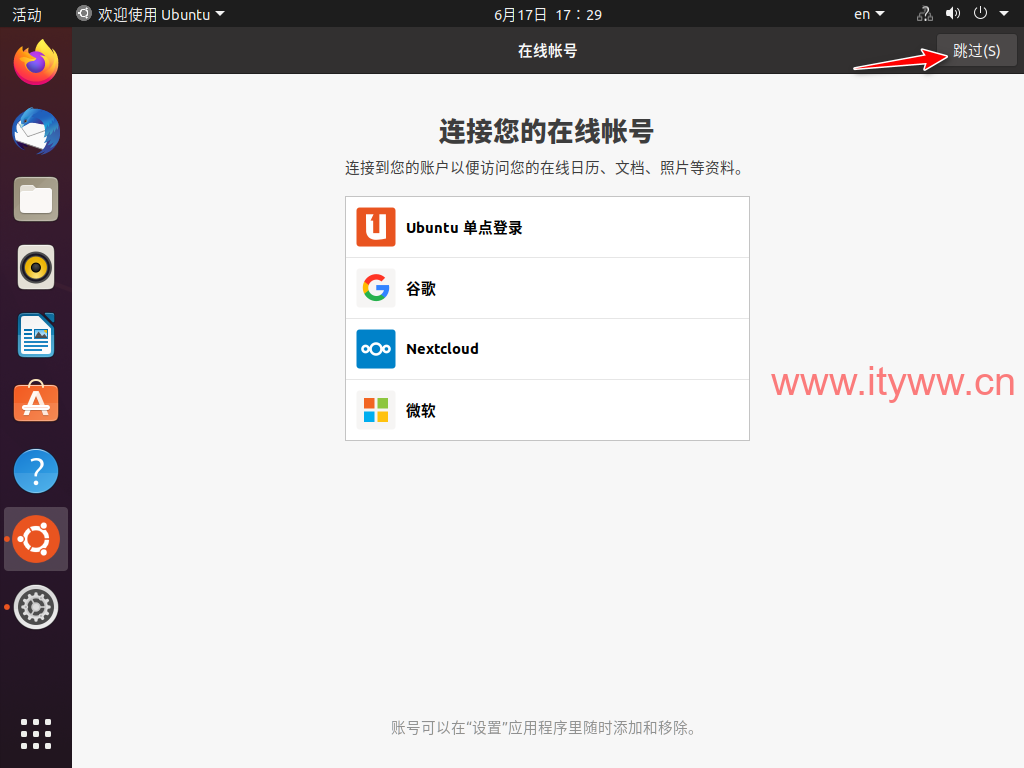The height and width of the screenshot is (768, 1024).
Task: Click the Ubuntu welcome app dock icon
Action: tap(36, 539)
